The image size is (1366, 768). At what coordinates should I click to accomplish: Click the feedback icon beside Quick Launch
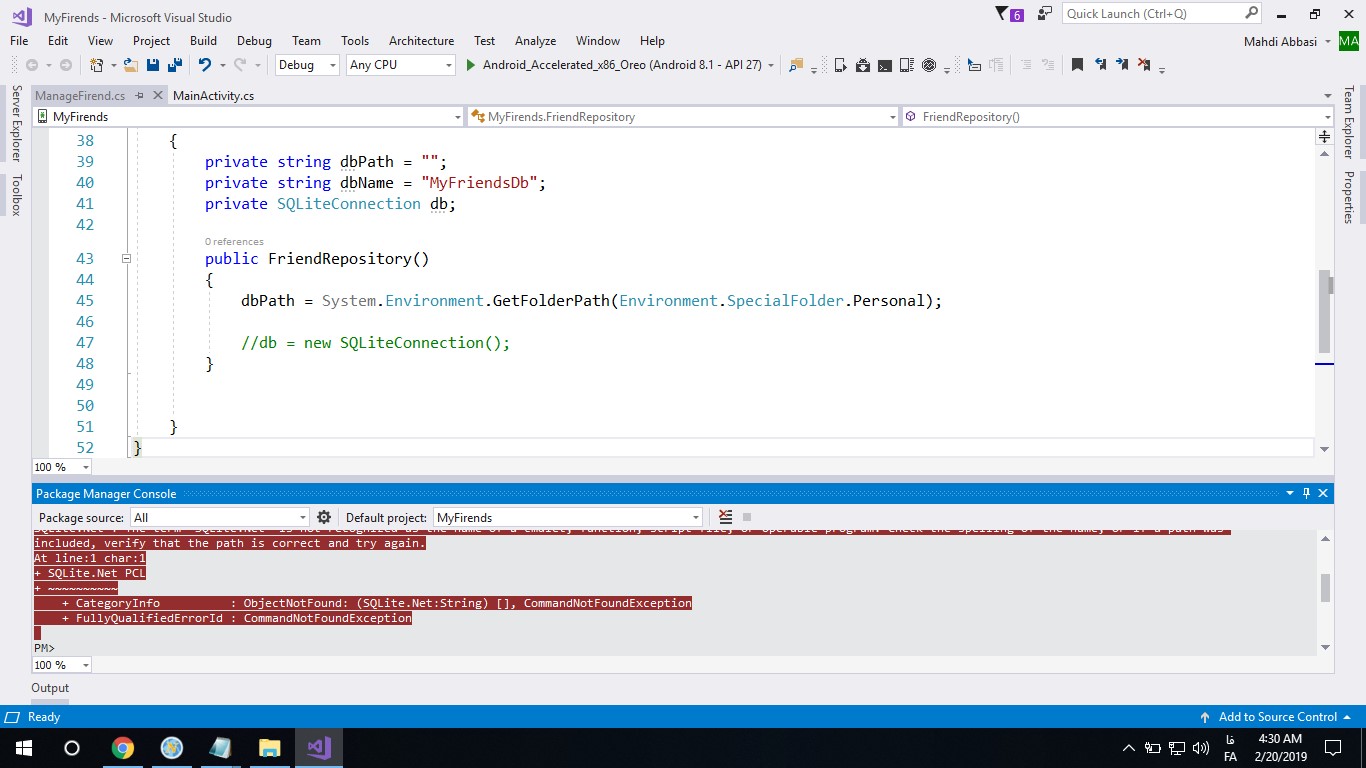coord(1044,14)
